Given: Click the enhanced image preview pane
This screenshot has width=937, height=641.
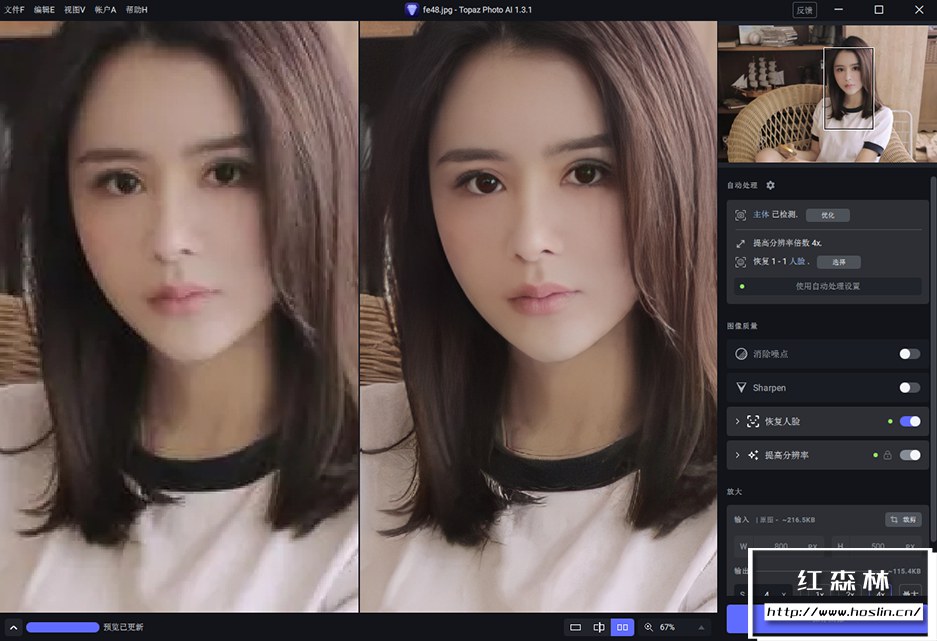Looking at the screenshot, I should click(x=538, y=317).
